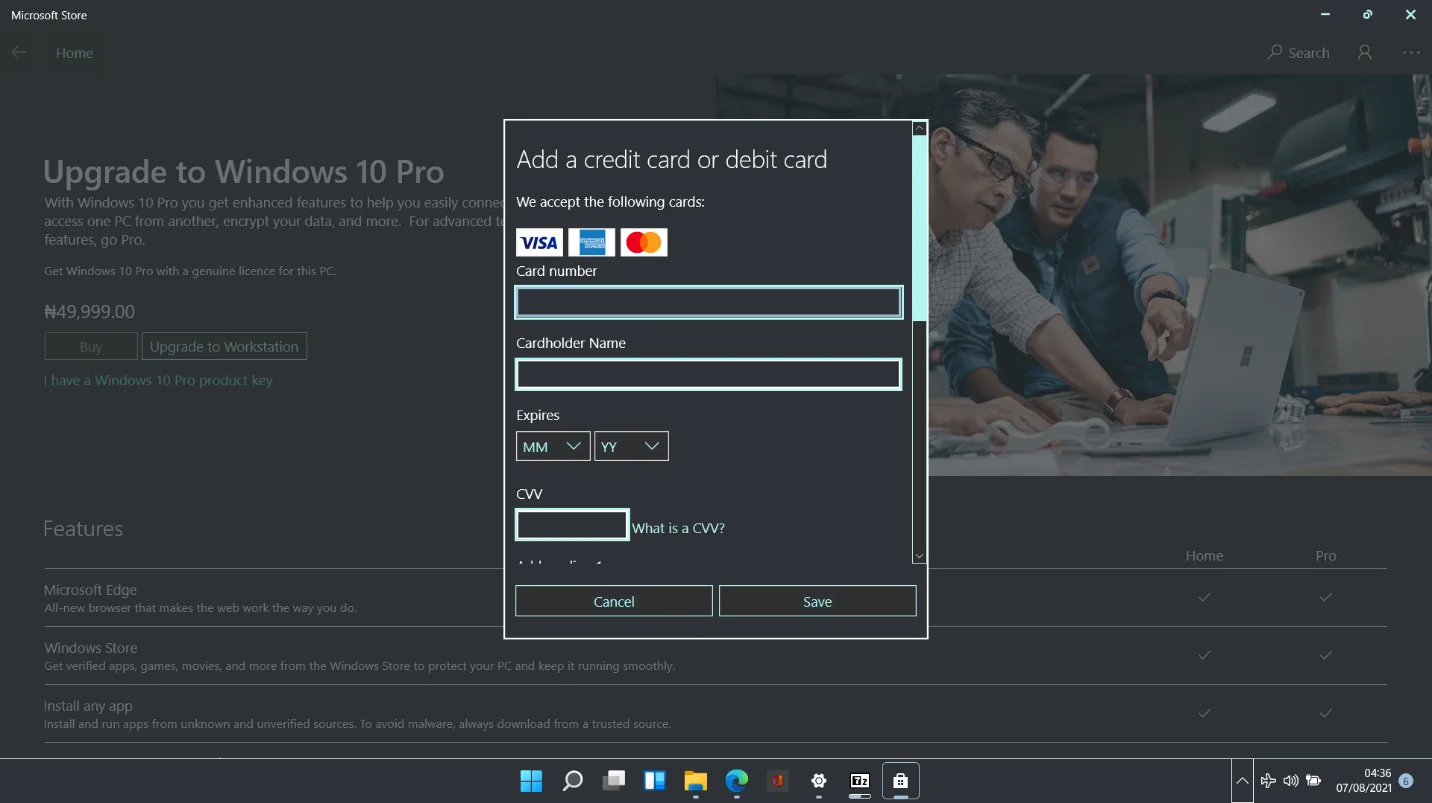1432x803 pixels.
Task: Open 'I have a Windows 10 Pro product key'
Action: click(x=158, y=380)
